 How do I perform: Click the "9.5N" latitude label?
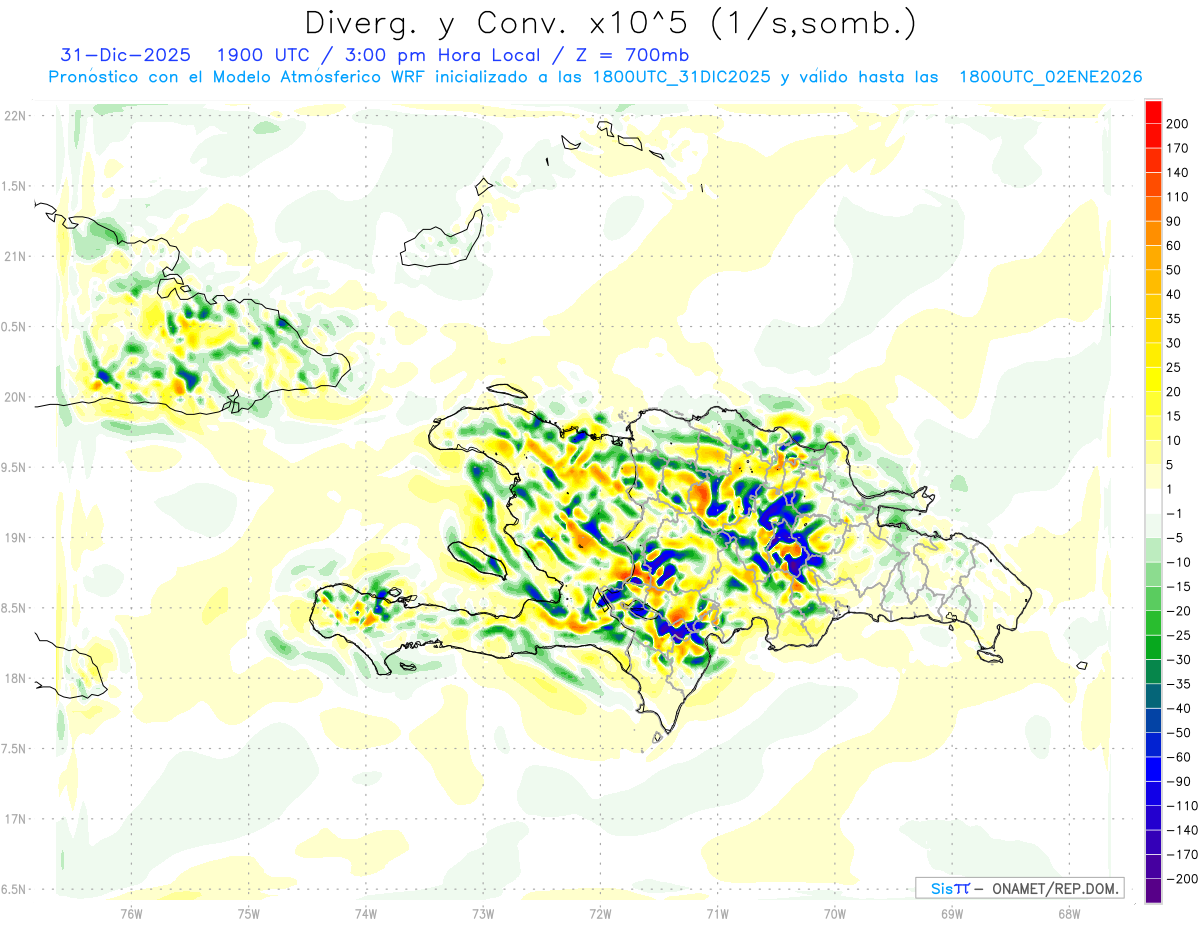point(14,467)
